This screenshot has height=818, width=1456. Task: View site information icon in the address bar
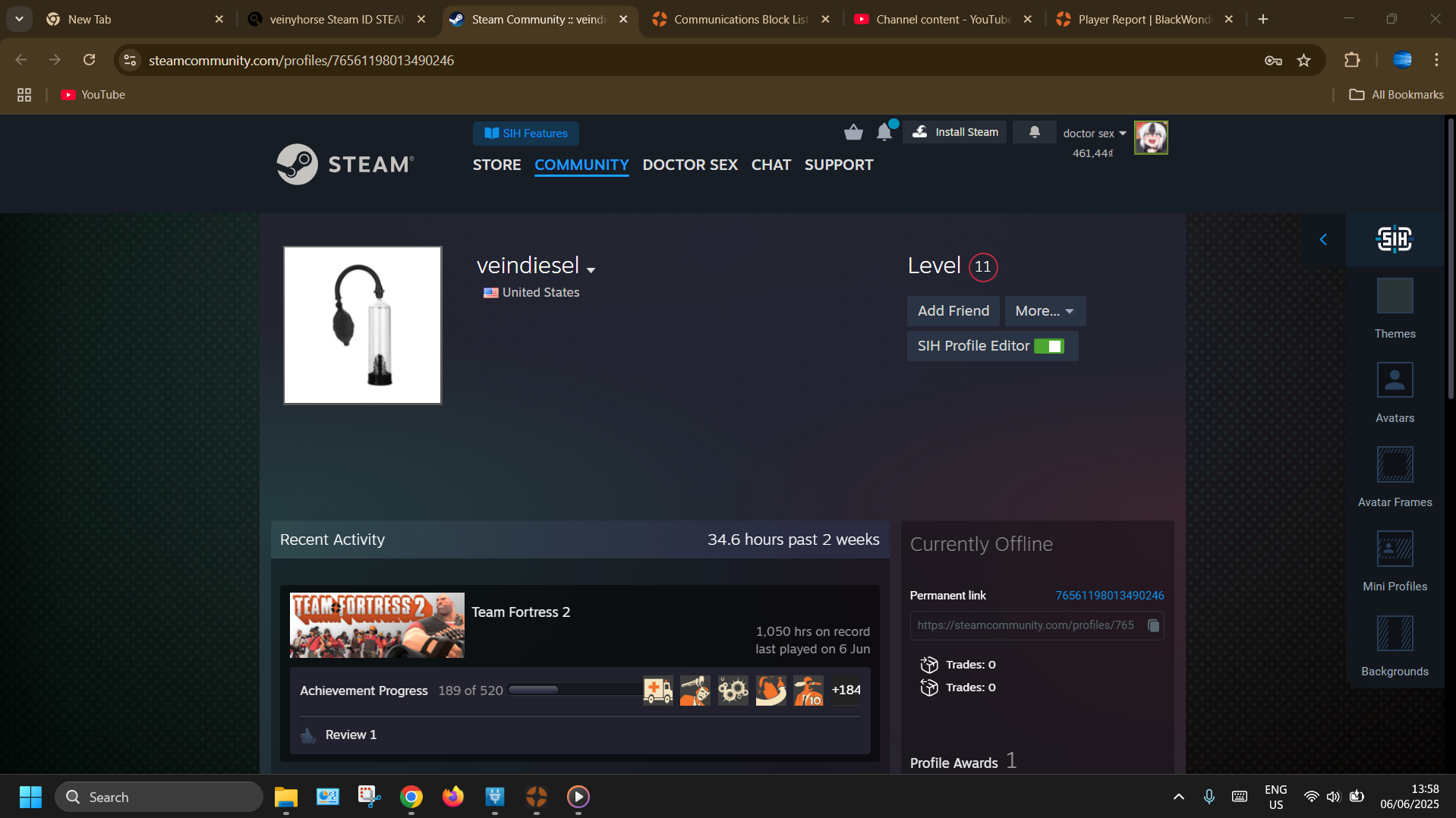pyautogui.click(x=131, y=60)
